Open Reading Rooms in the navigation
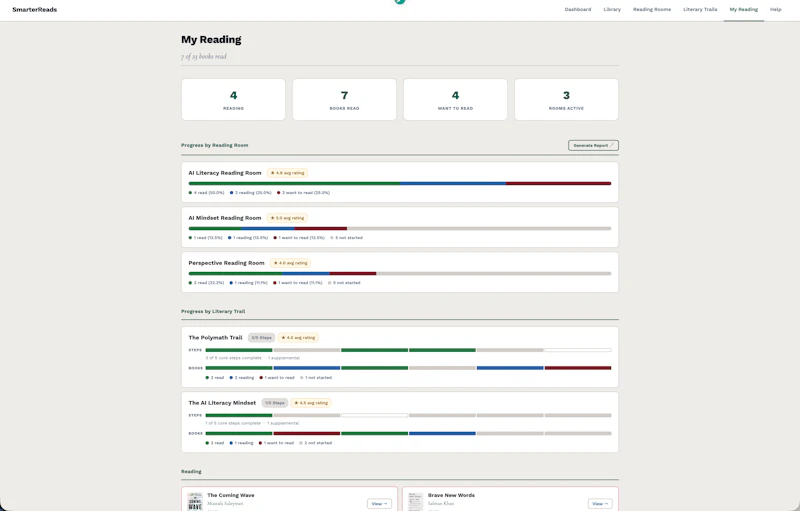The width and height of the screenshot is (800, 511). (652, 9)
